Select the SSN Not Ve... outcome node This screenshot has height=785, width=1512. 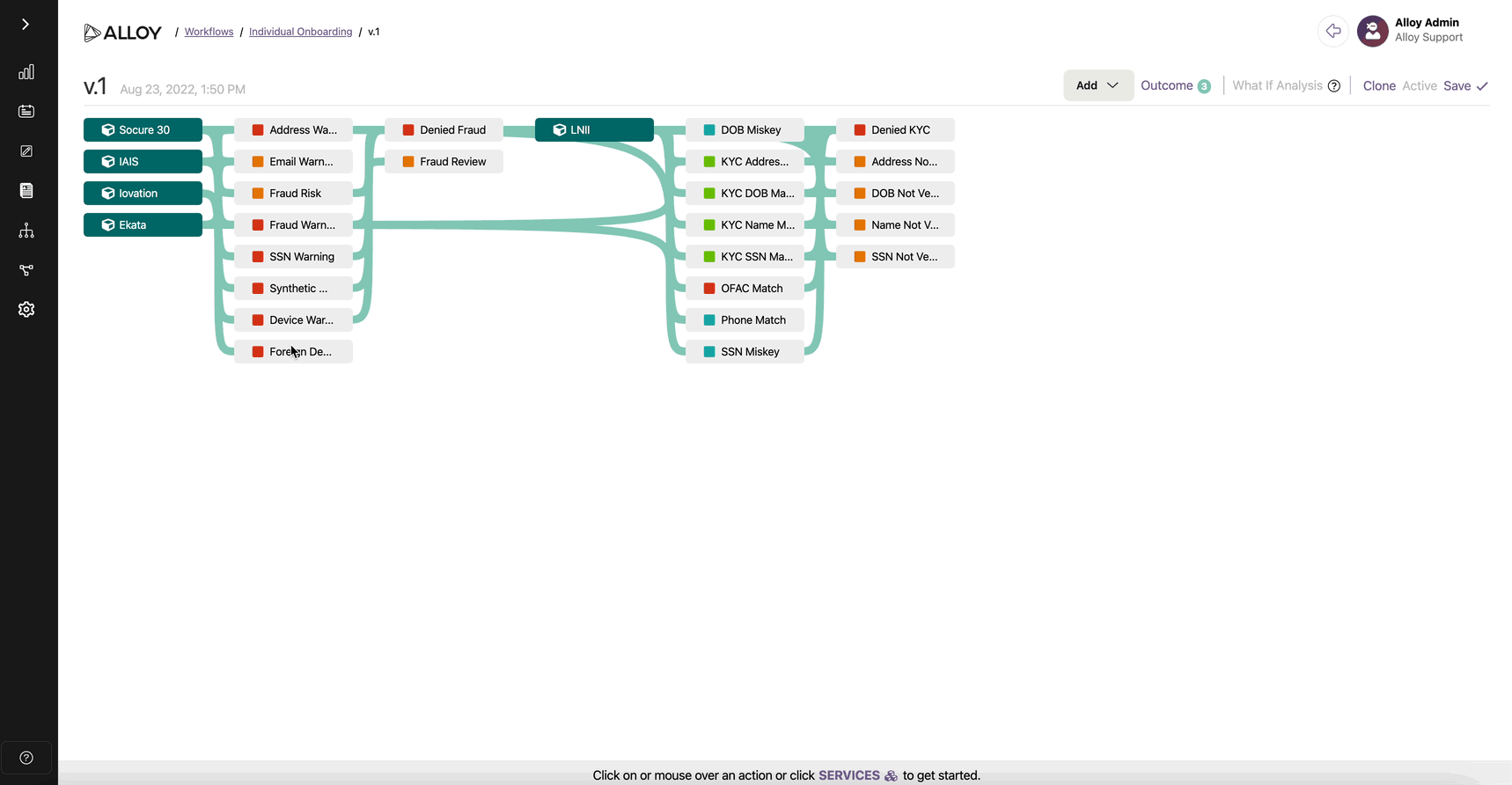click(x=895, y=256)
